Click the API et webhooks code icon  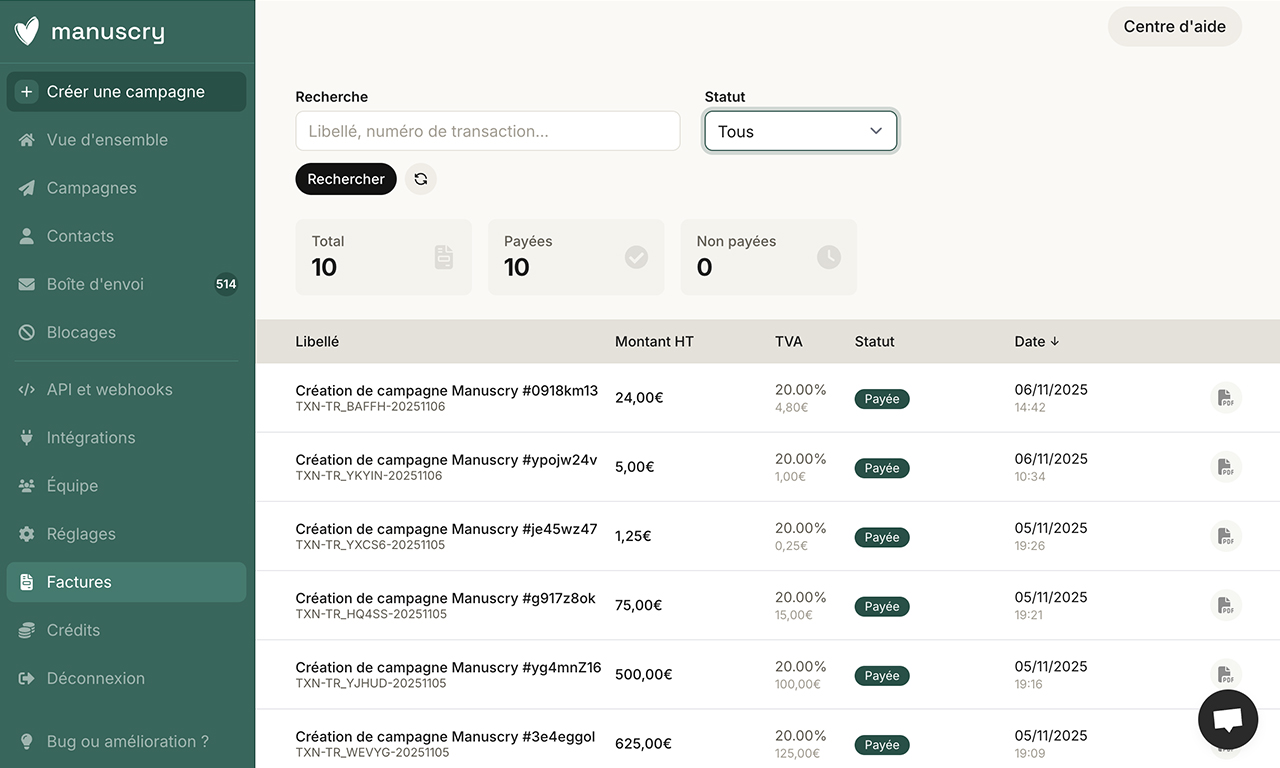click(26, 389)
